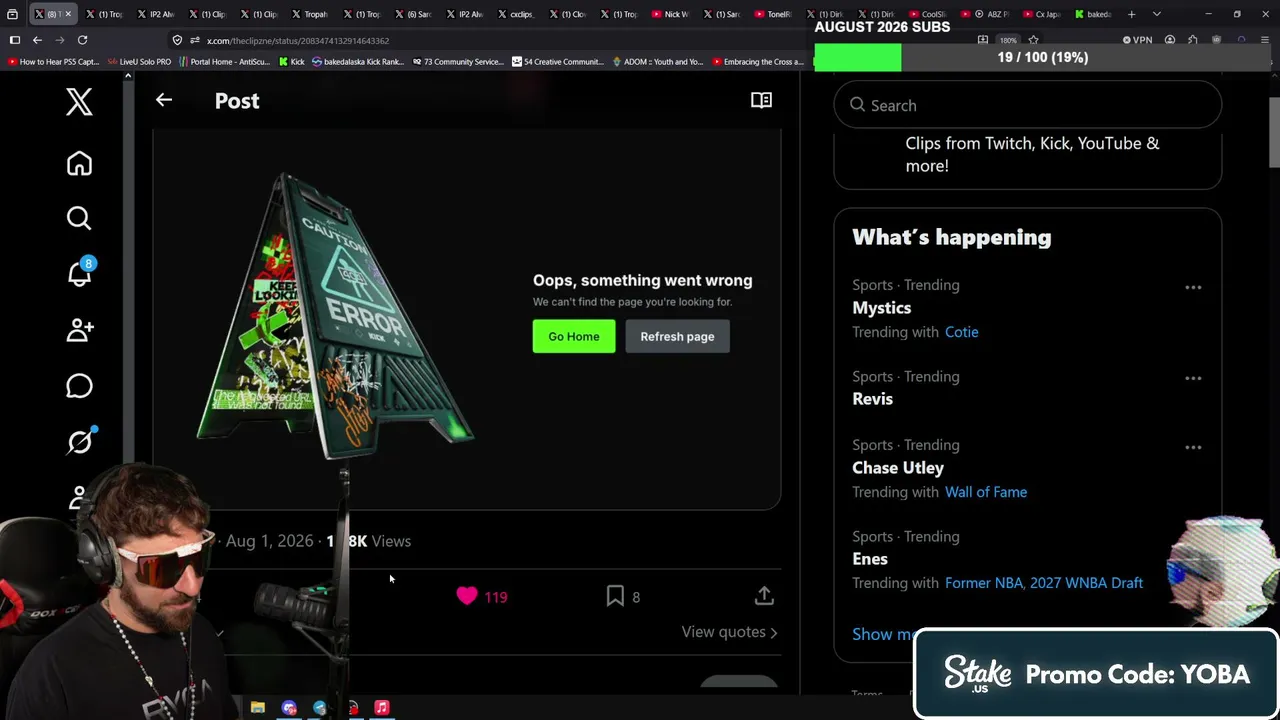This screenshot has height=720, width=1280.
Task: Toggle the VPN button in the toolbar
Action: coord(1137,40)
